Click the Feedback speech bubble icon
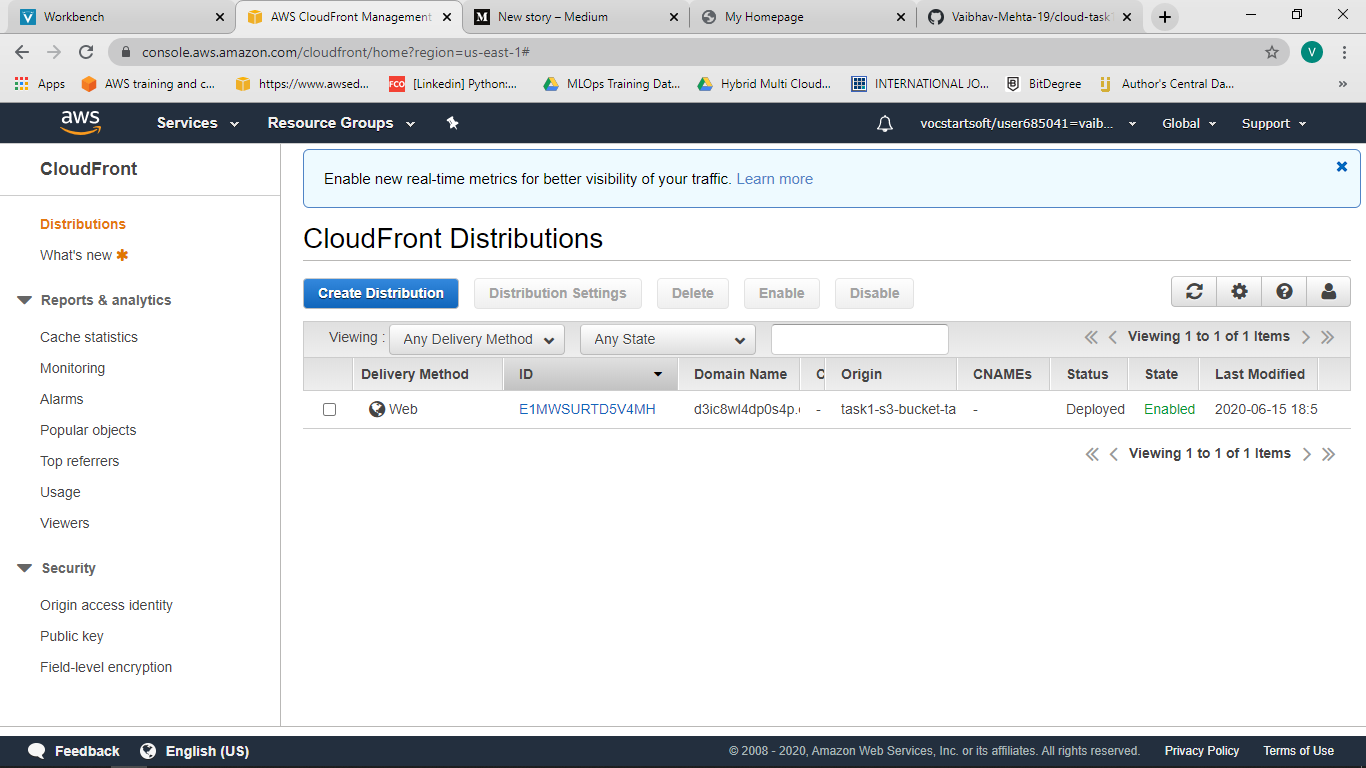The image size is (1366, 768). click(37, 750)
